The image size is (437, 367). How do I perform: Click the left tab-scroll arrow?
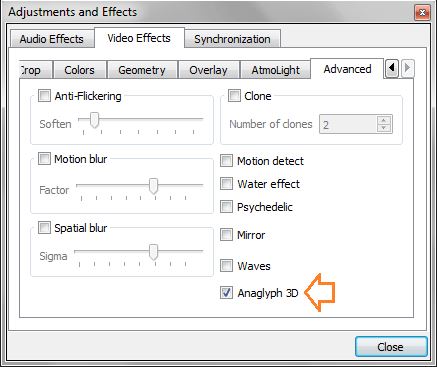click(392, 68)
